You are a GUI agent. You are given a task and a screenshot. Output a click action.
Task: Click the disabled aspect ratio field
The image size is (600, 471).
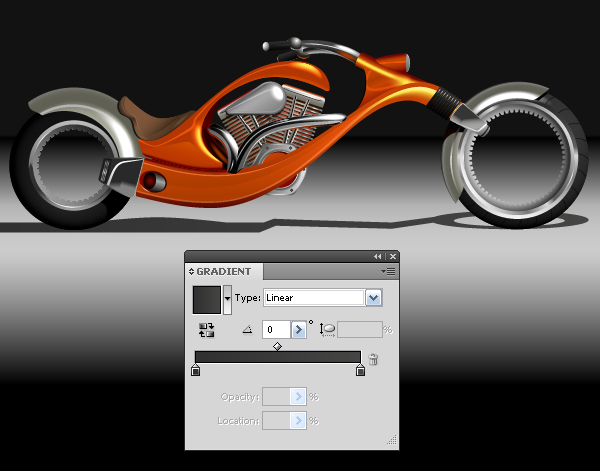click(x=360, y=330)
